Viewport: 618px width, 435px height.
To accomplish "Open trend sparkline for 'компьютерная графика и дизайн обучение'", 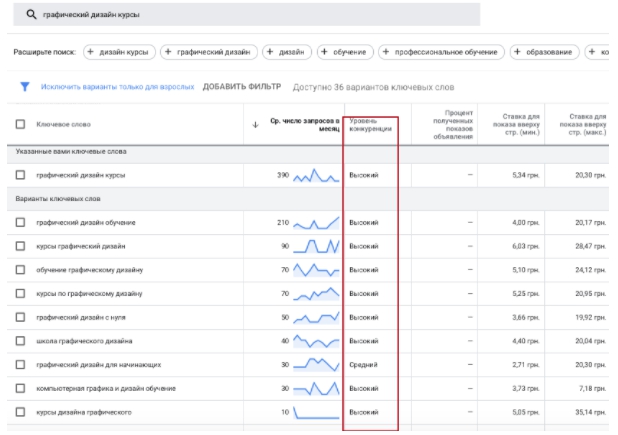I will pos(316,389).
